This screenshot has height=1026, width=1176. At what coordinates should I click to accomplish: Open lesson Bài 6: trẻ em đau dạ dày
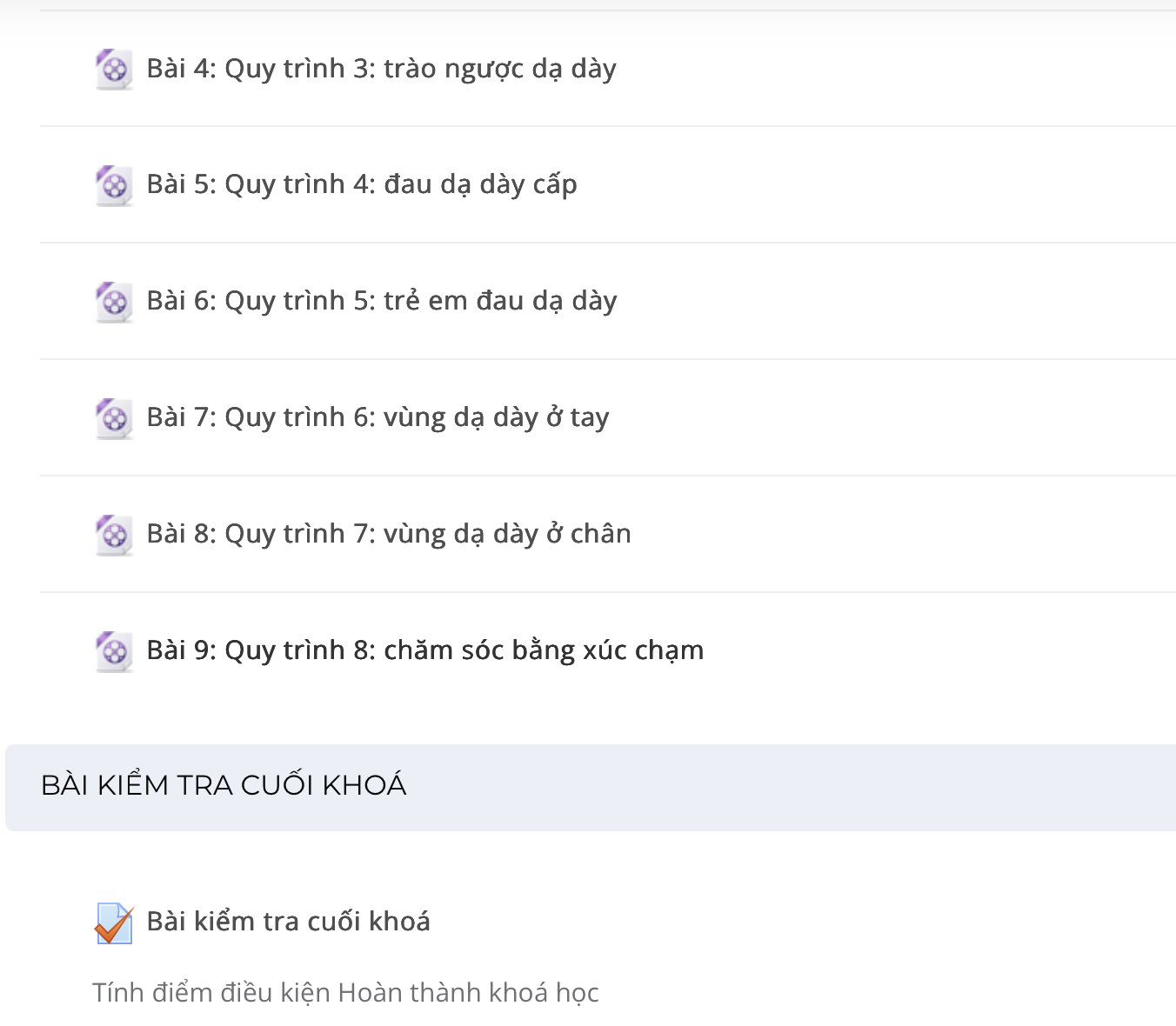coord(382,302)
